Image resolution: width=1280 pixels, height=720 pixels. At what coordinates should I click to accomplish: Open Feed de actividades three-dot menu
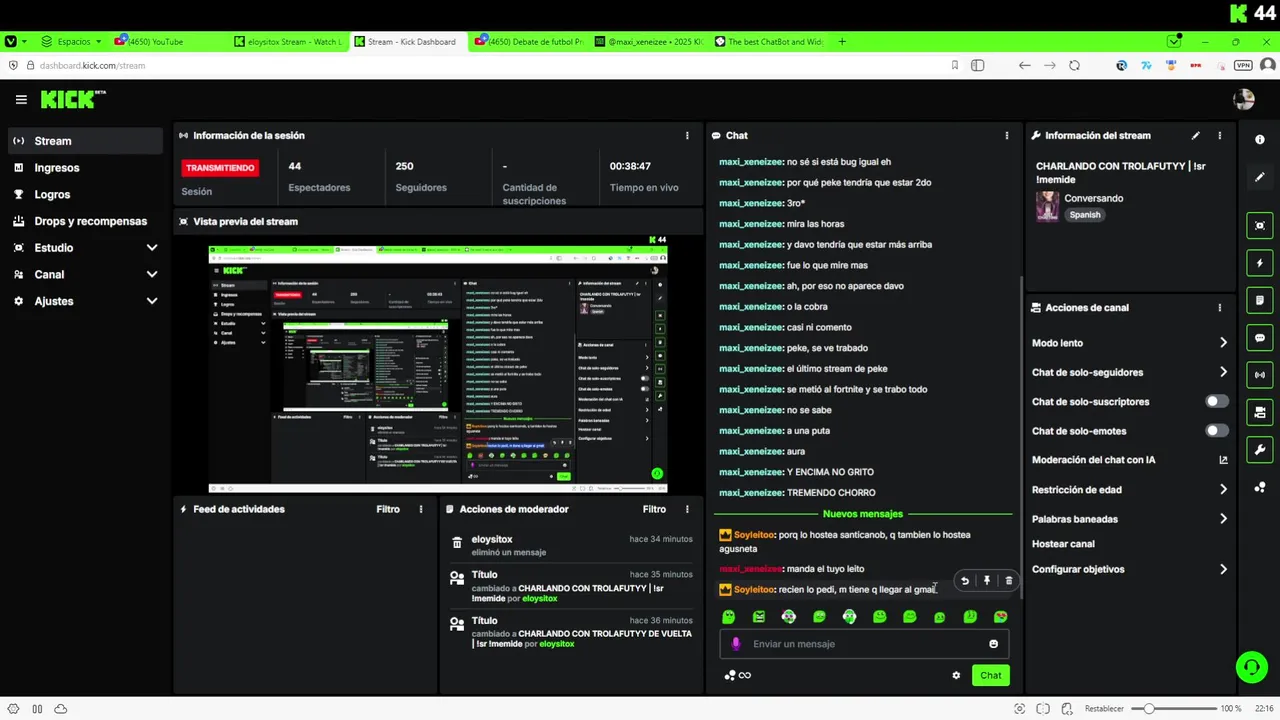pos(421,509)
